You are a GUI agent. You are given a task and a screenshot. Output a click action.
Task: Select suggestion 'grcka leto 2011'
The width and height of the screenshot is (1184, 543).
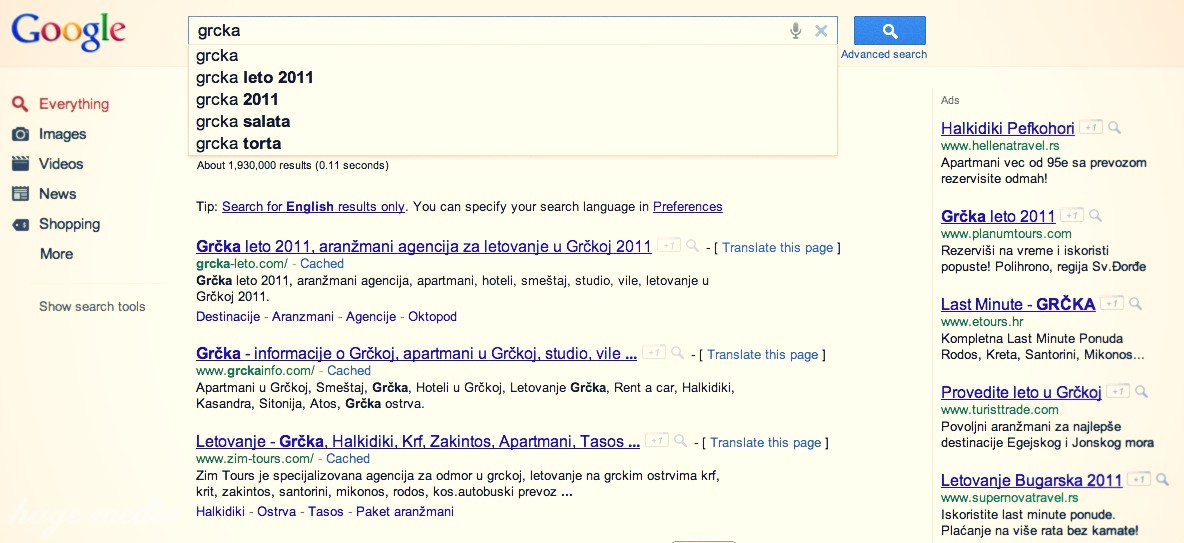tap(513, 78)
